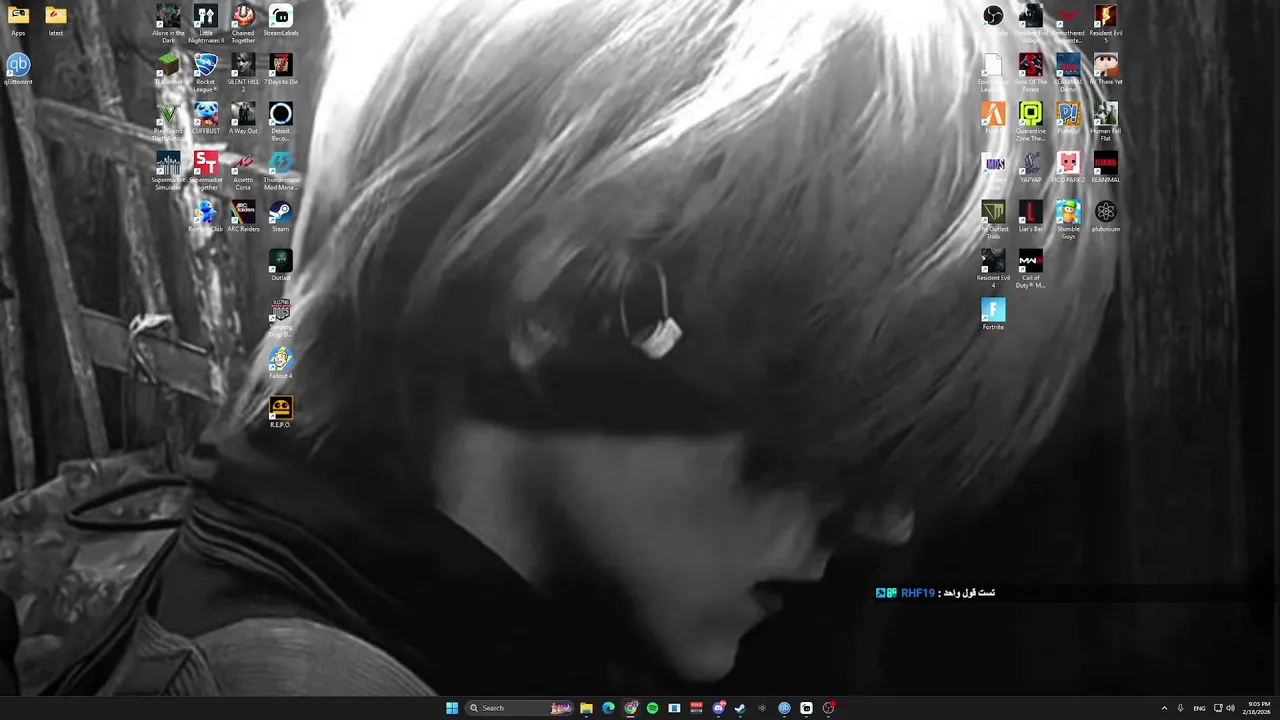Open the Apps folder on the desktop
Image resolution: width=1280 pixels, height=720 pixels.
(18, 21)
